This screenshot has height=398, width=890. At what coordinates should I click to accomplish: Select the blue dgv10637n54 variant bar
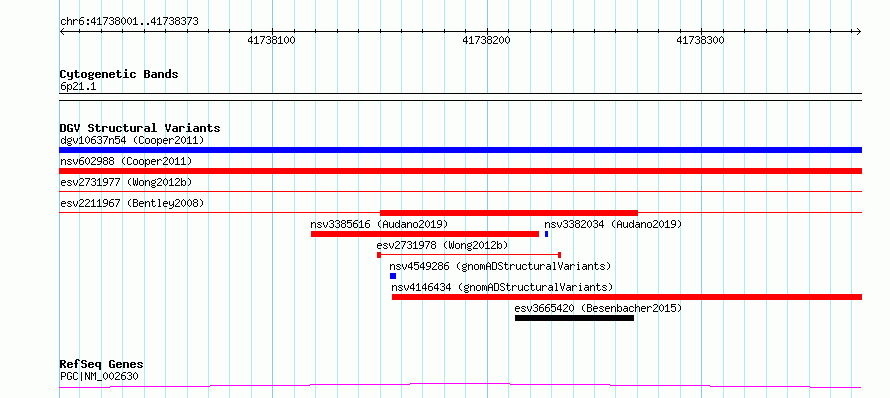coord(460,150)
